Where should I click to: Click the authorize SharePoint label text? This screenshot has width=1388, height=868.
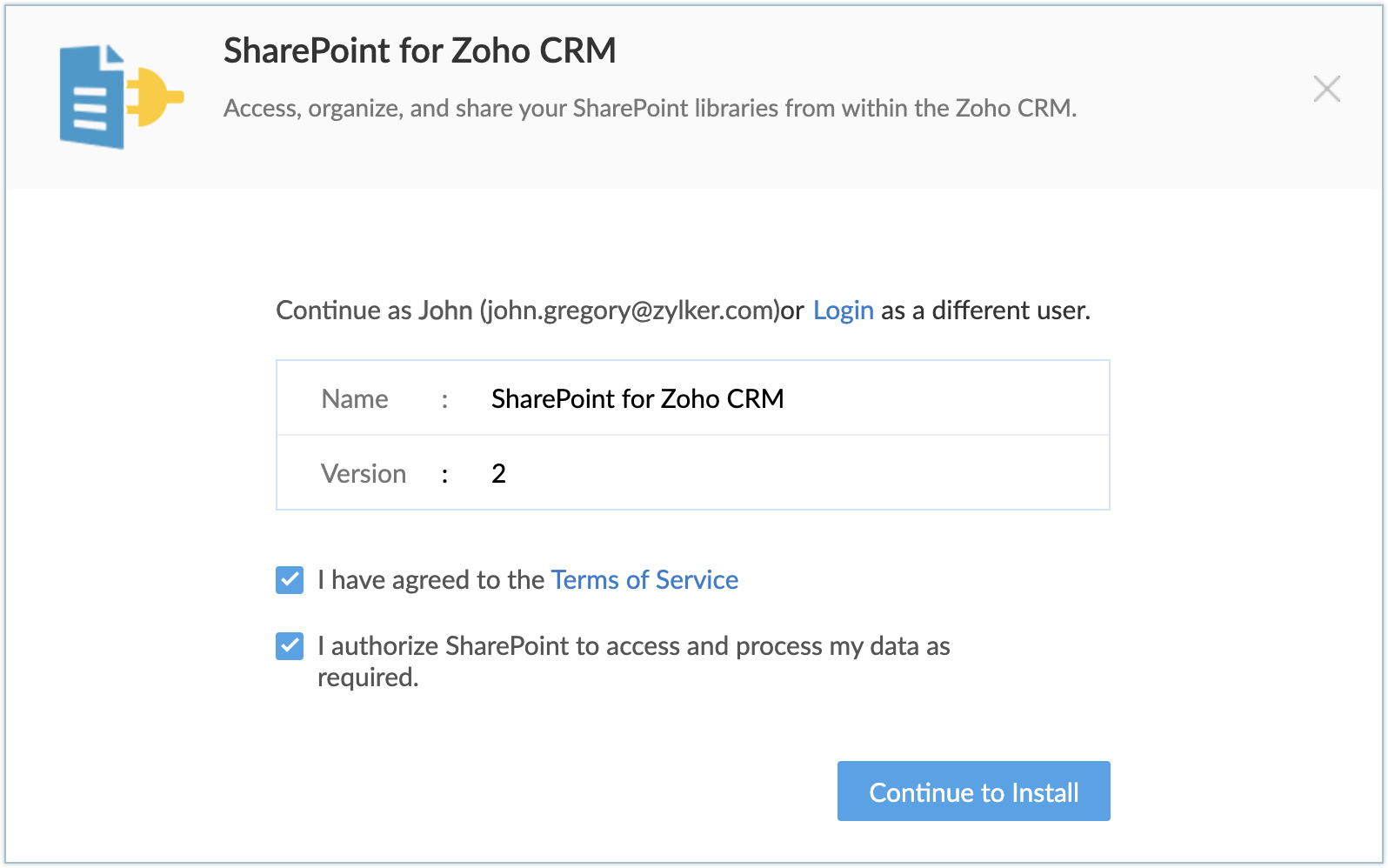pos(633,646)
